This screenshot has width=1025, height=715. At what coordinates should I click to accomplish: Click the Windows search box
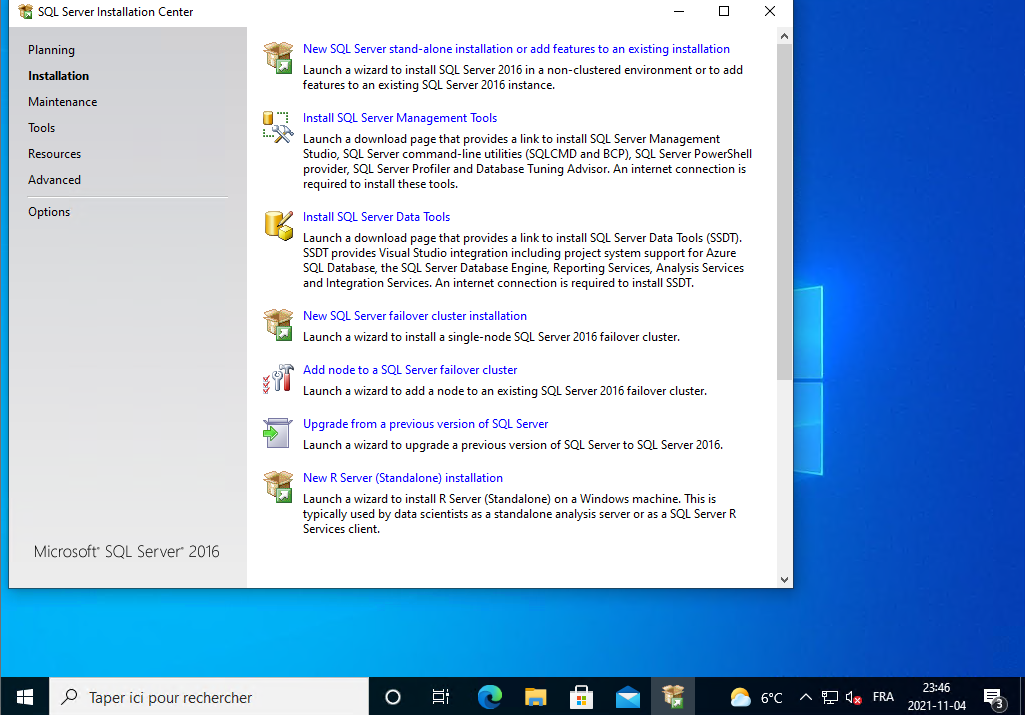210,697
